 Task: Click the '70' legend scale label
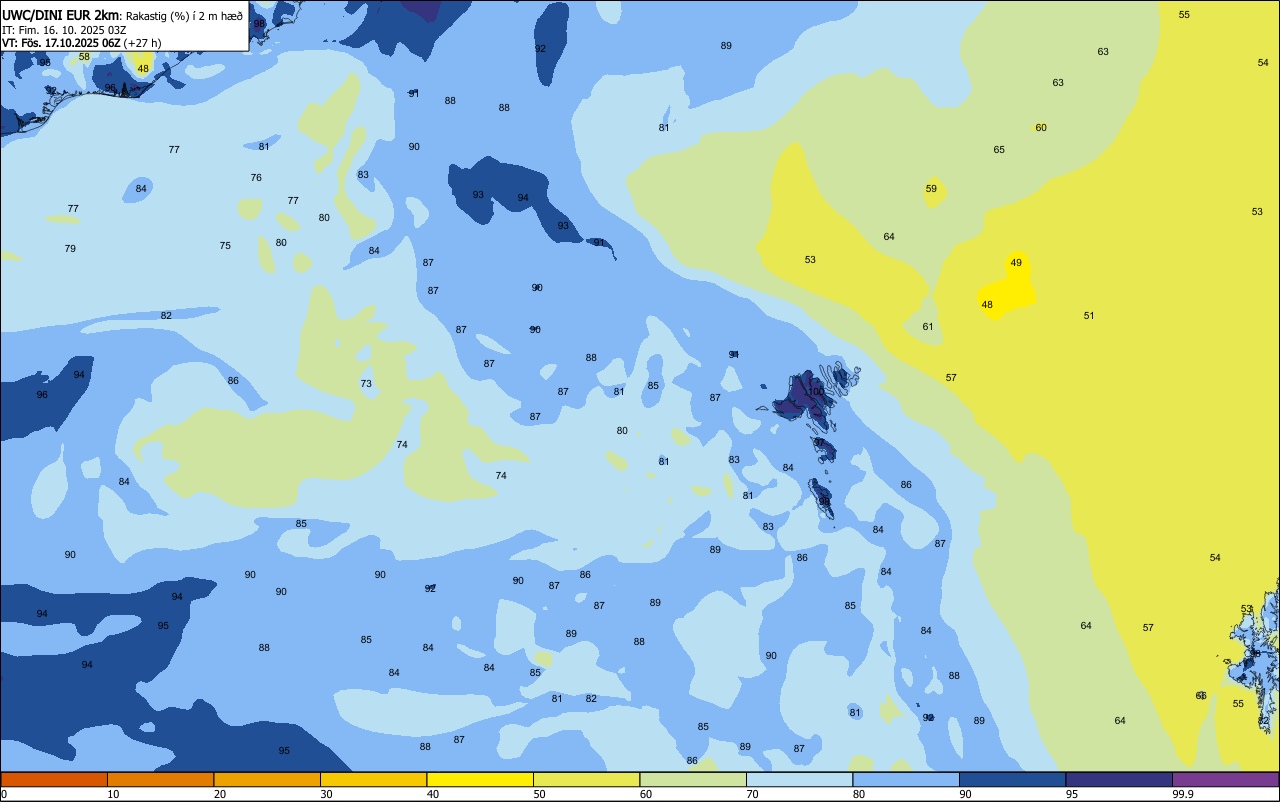pyautogui.click(x=752, y=794)
